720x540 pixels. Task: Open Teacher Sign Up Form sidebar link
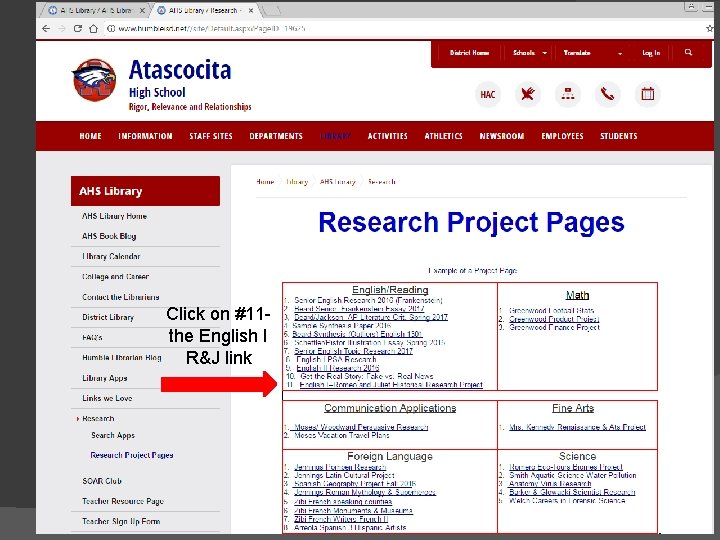coord(121,521)
